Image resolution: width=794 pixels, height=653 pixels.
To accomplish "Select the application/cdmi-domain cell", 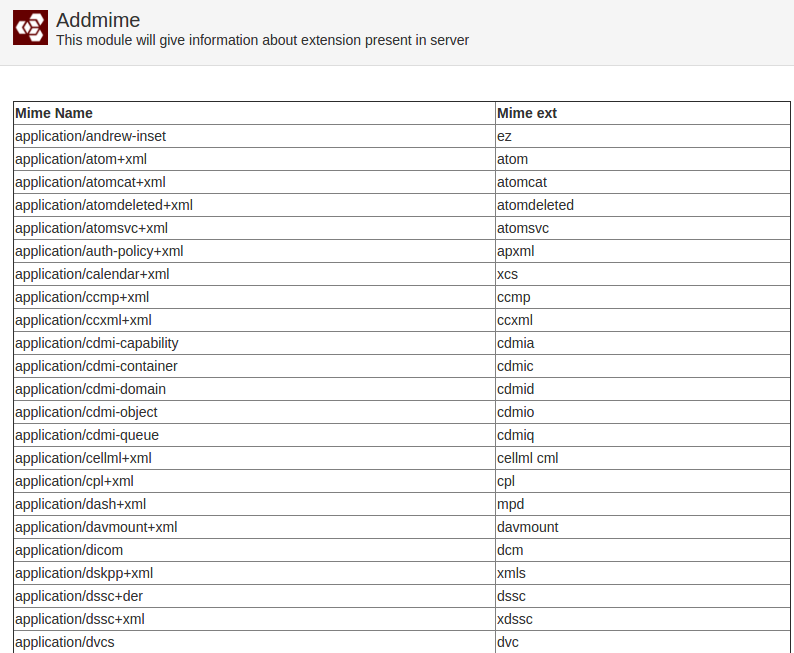I will point(254,389).
